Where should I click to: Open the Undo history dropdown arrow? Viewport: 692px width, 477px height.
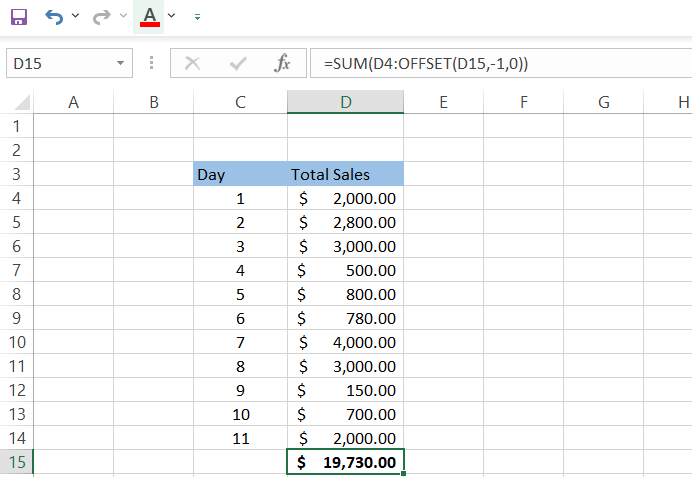pyautogui.click(x=76, y=17)
